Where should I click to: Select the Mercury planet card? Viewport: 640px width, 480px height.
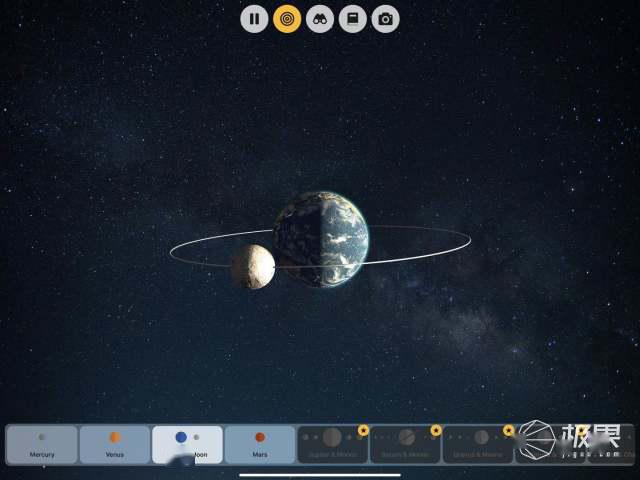coord(42,444)
